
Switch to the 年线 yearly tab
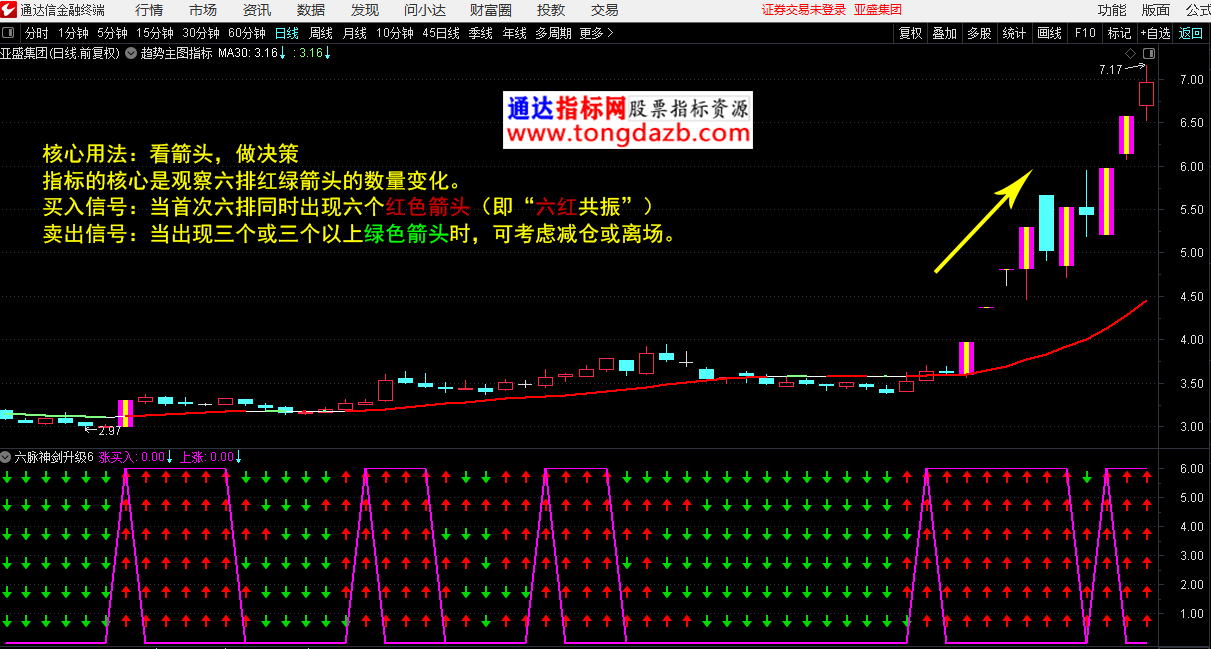point(514,33)
